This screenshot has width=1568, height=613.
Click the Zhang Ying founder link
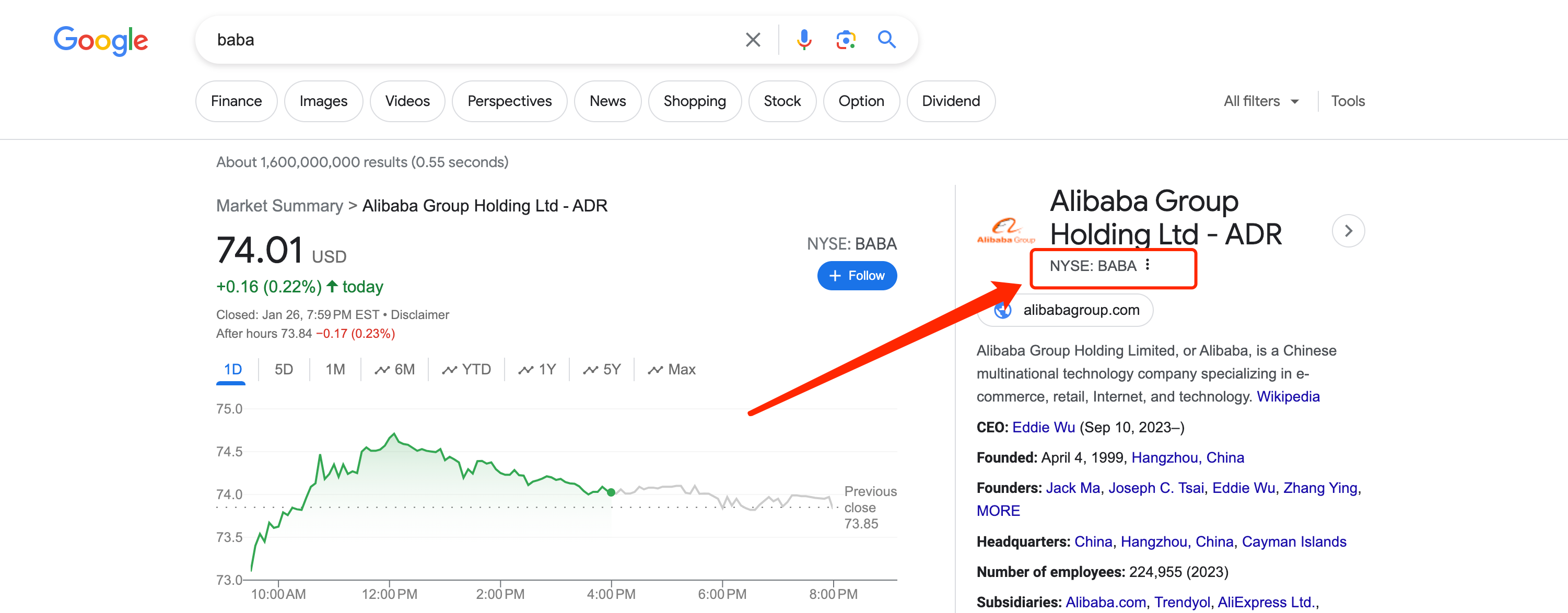(1320, 488)
